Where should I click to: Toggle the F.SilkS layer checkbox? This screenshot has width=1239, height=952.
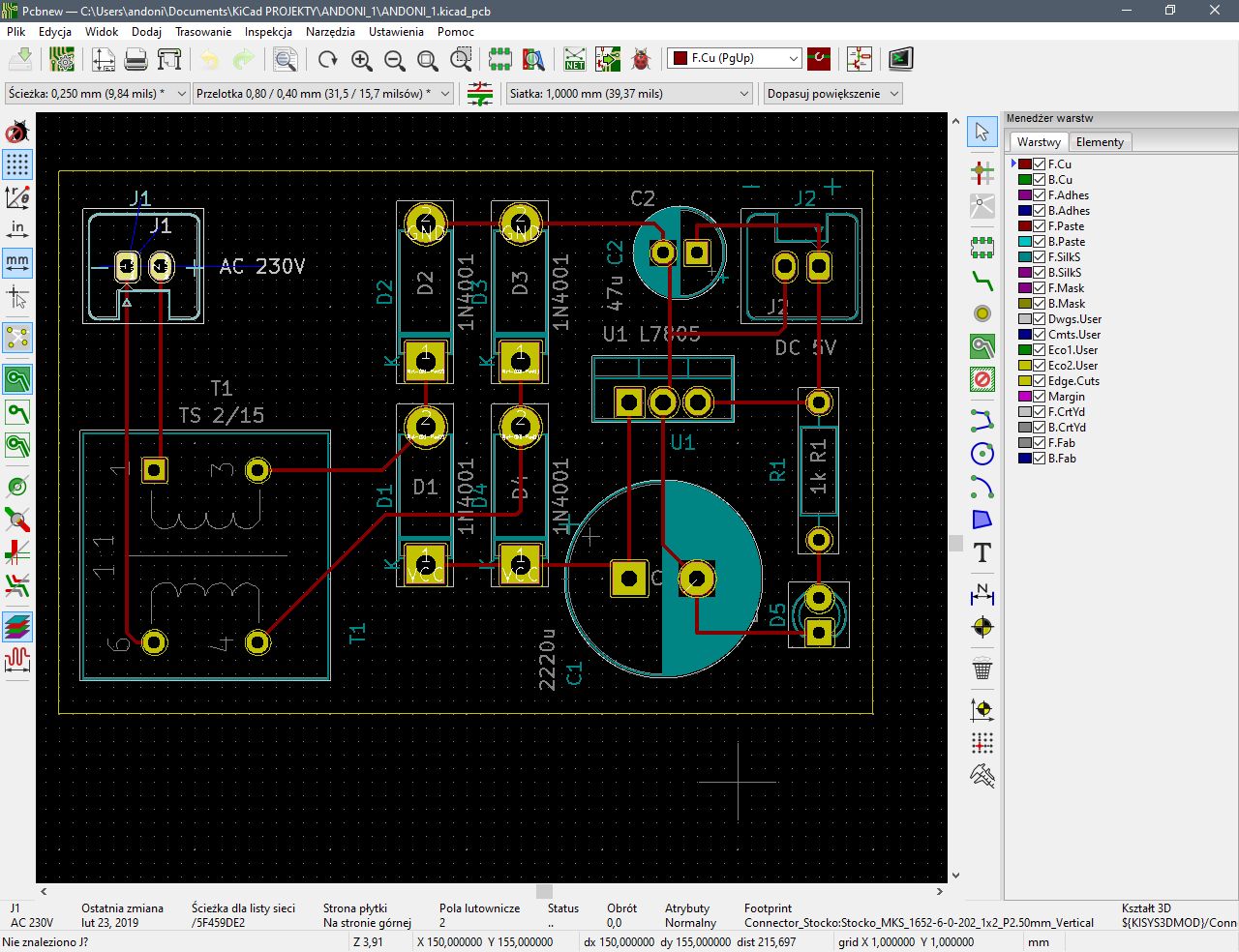[1039, 257]
